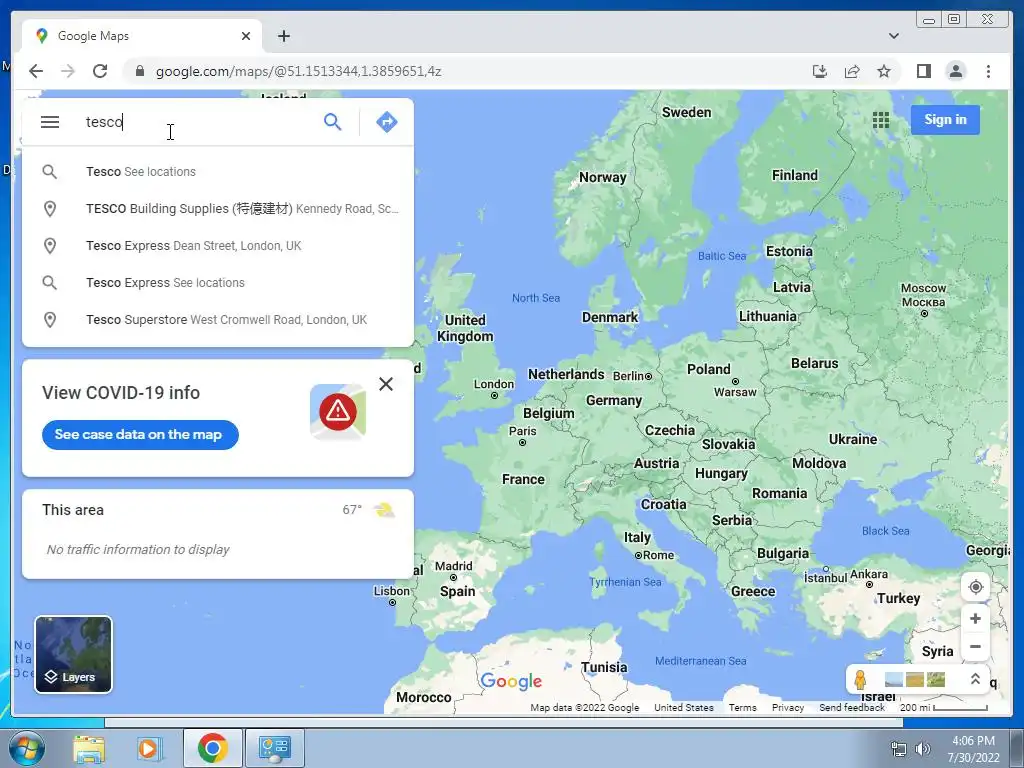Image resolution: width=1024 pixels, height=768 pixels.
Task: Click the network tray icon
Action: pyautogui.click(x=899, y=749)
